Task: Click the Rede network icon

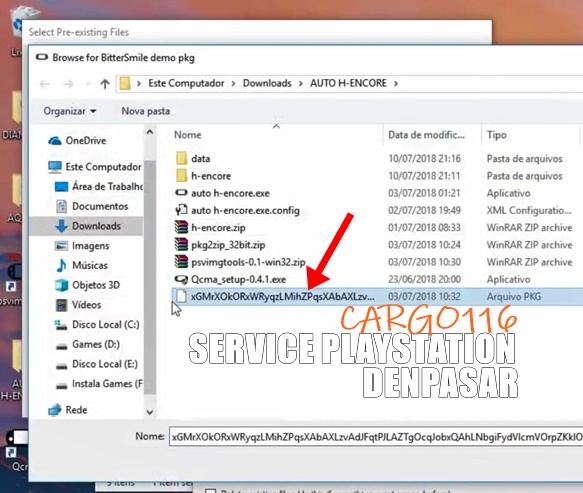Action: [55, 410]
